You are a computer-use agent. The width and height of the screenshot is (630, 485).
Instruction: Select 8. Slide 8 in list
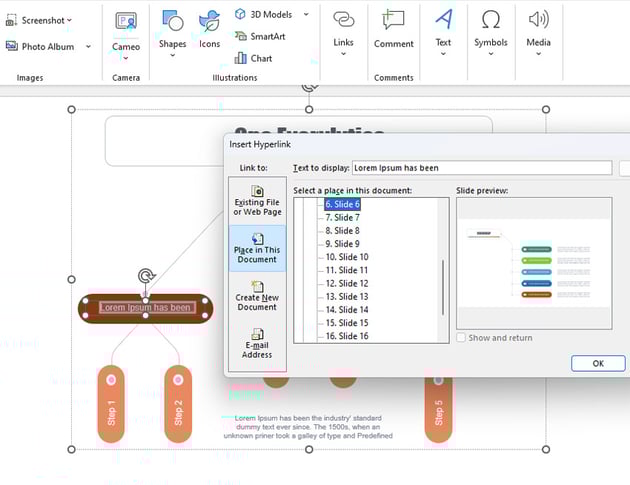[x=342, y=231]
